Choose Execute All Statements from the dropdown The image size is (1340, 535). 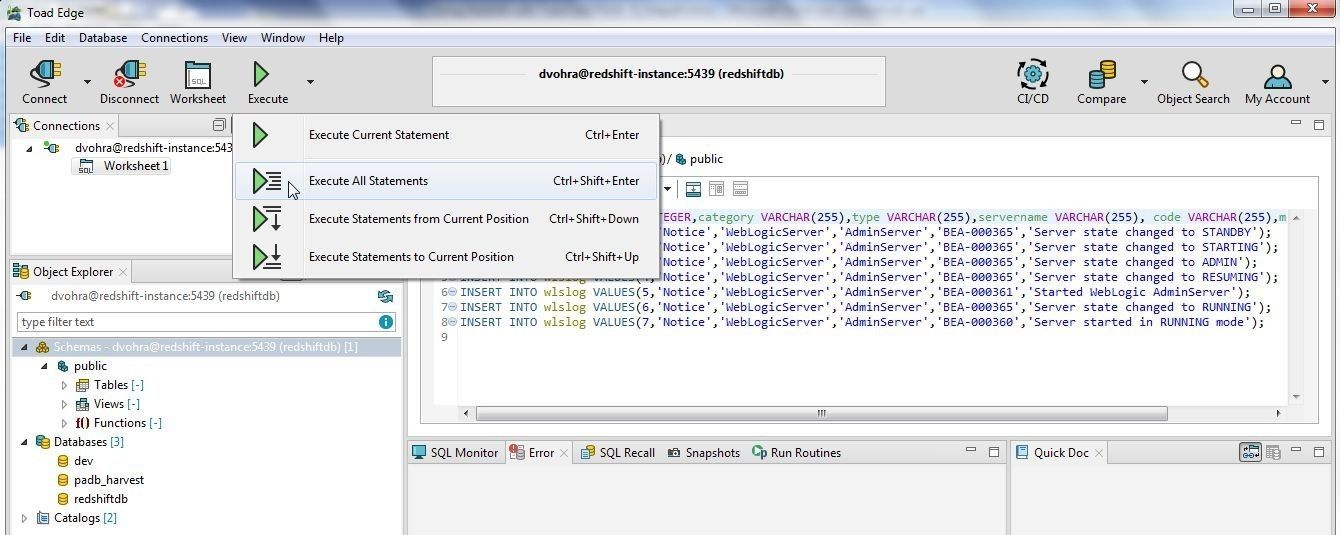coord(446,181)
